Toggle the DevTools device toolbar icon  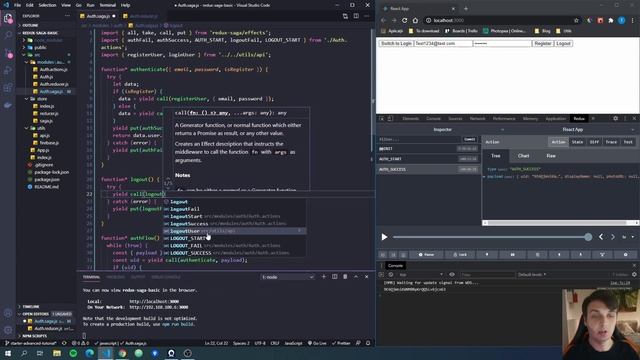[390, 118]
